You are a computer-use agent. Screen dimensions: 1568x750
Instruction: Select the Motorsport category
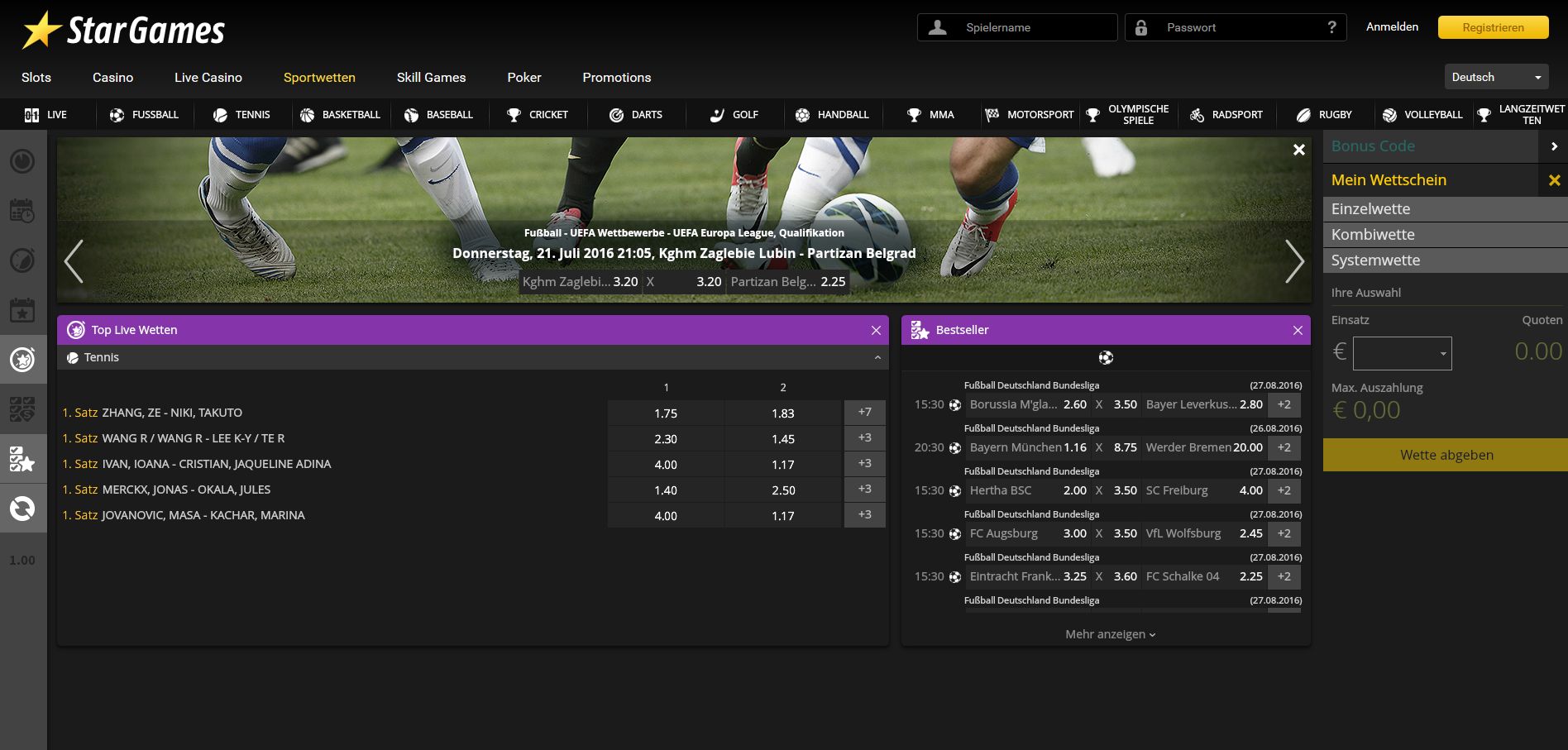(x=1029, y=115)
